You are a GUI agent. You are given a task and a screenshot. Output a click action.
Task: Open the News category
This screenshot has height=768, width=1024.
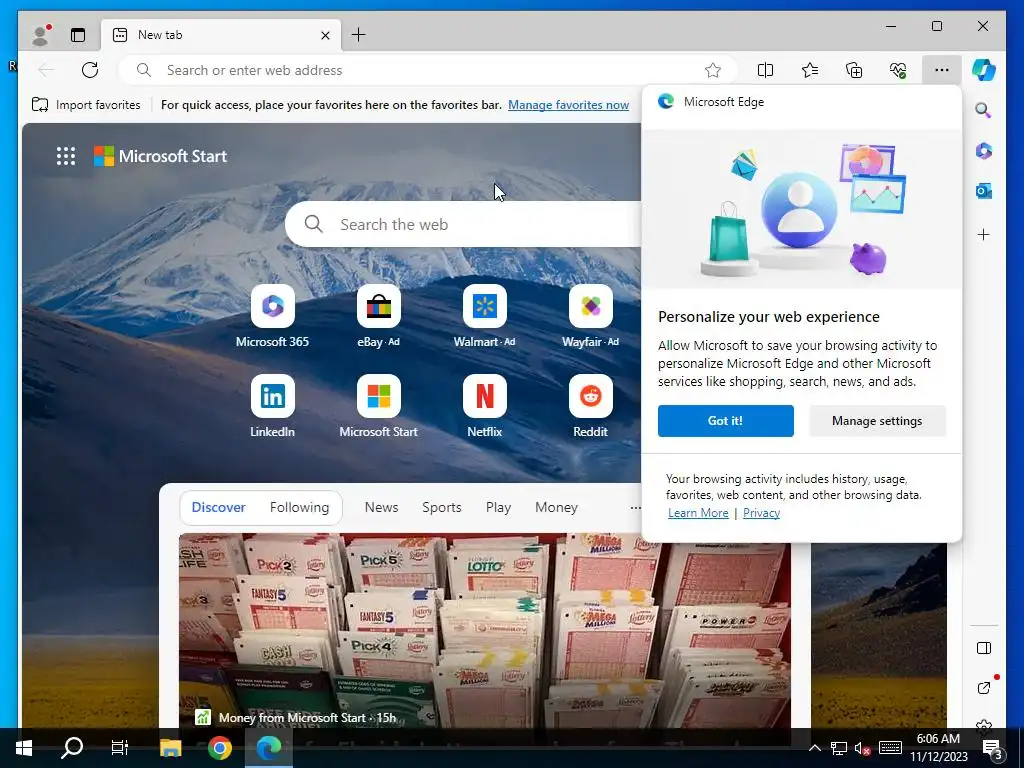point(381,507)
